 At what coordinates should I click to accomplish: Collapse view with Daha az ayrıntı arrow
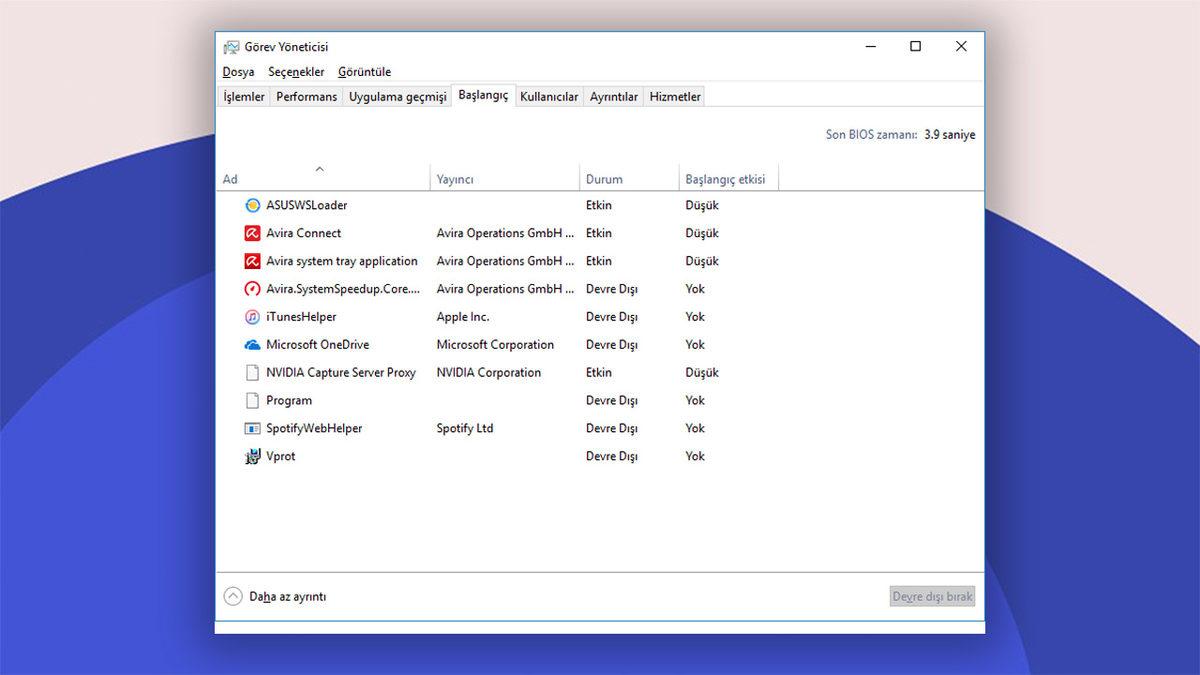(233, 596)
